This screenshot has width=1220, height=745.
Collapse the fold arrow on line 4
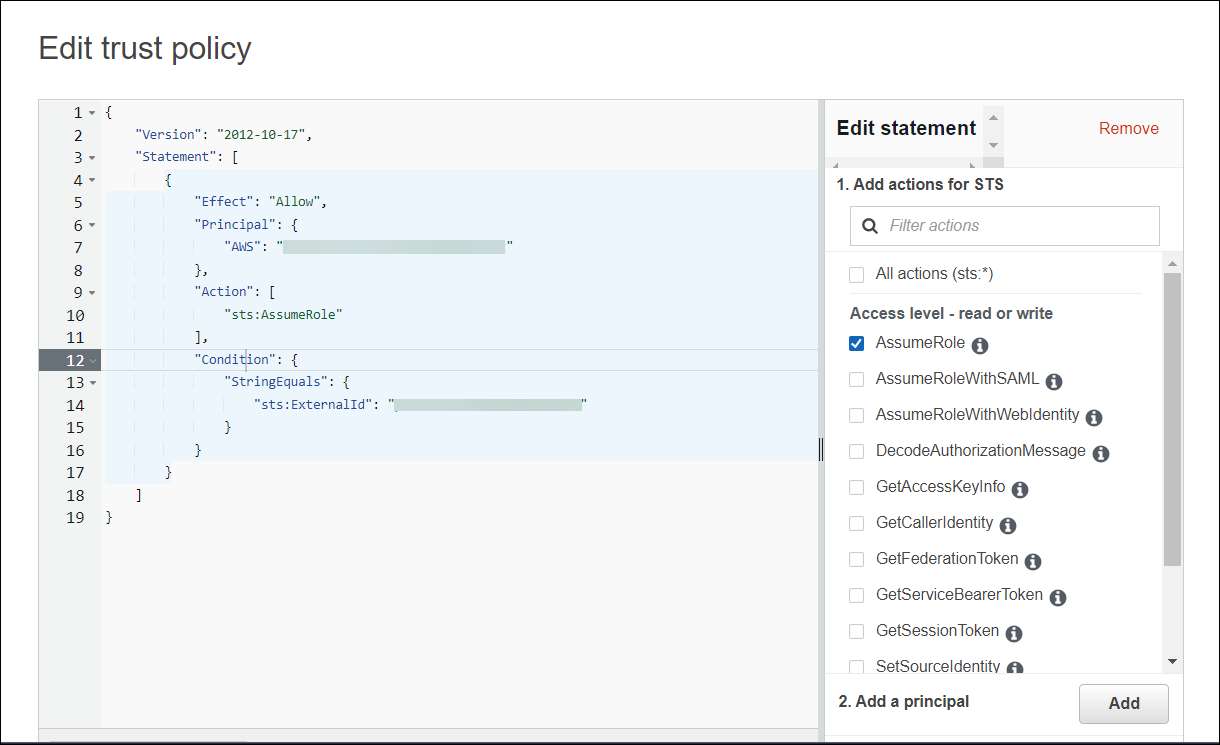coord(92,181)
